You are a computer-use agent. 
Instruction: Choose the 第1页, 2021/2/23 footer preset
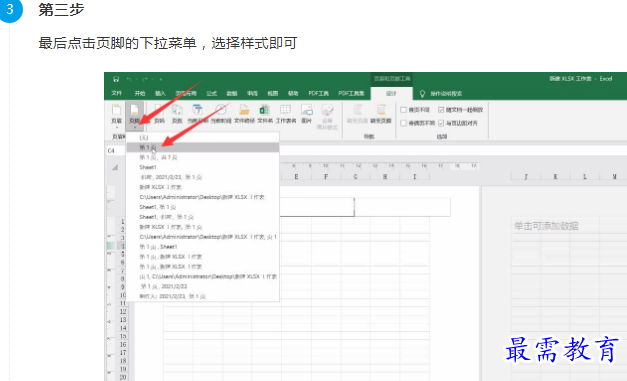pyautogui.click(x=203, y=287)
